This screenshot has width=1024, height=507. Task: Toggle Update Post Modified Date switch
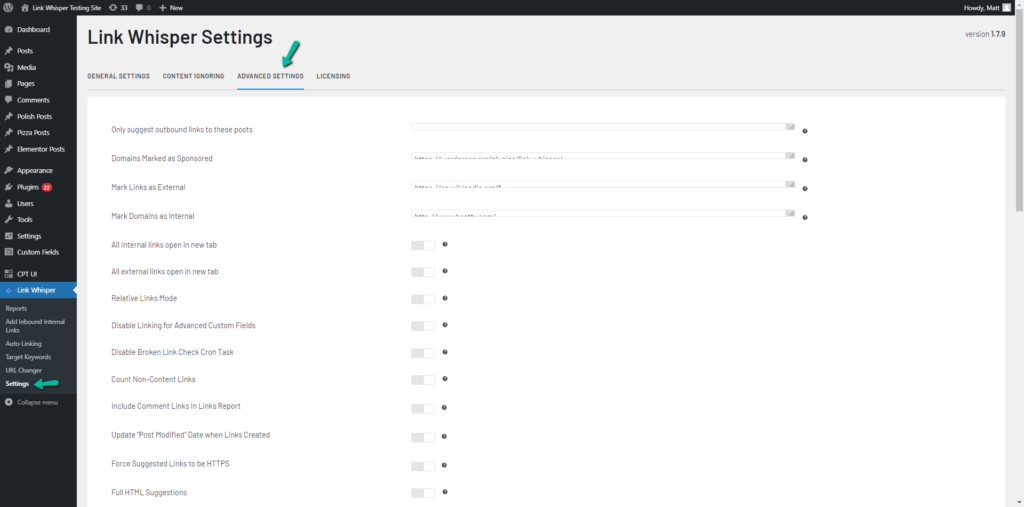pyautogui.click(x=423, y=437)
